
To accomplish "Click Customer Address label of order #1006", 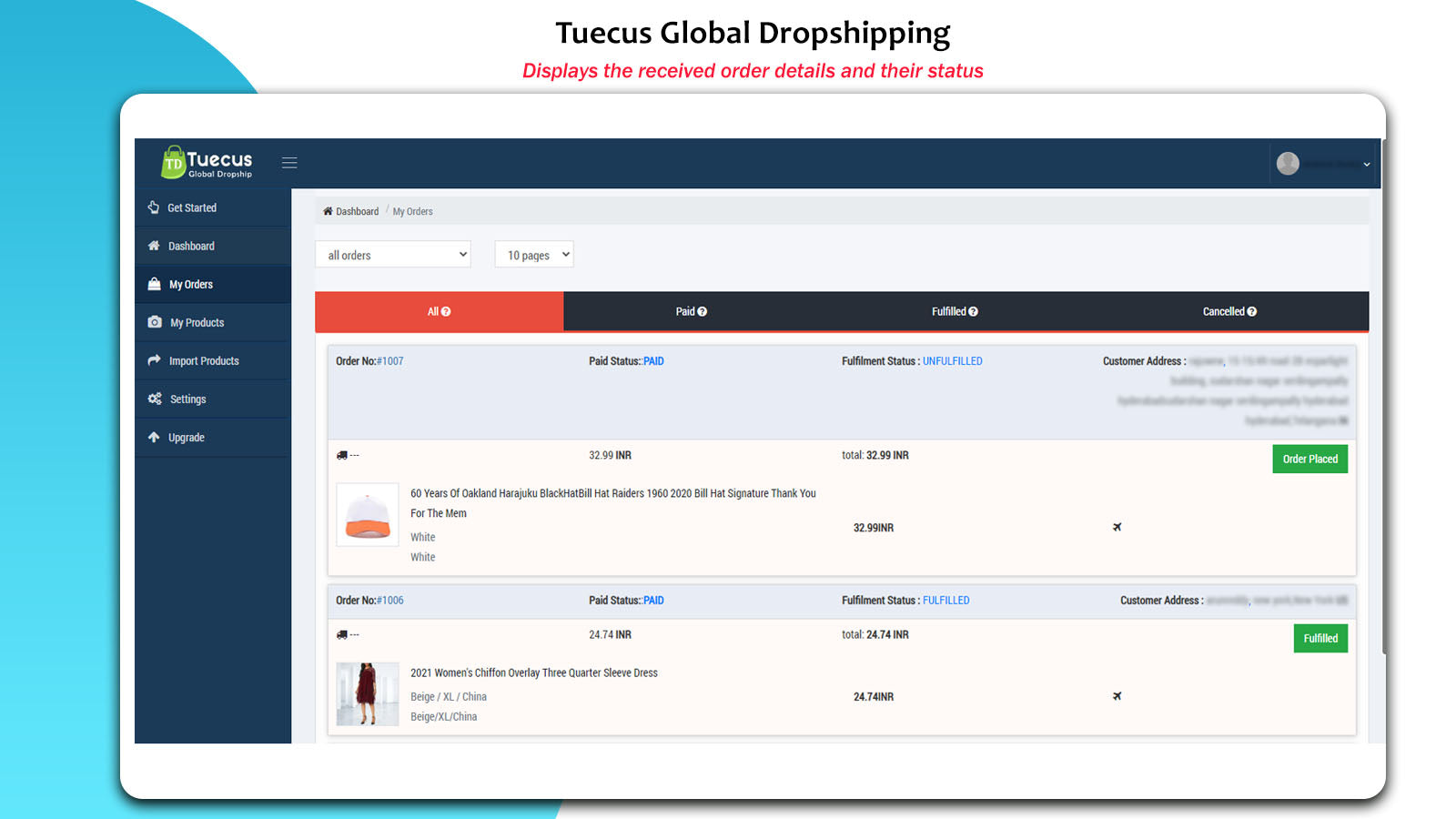I will [1162, 601].
